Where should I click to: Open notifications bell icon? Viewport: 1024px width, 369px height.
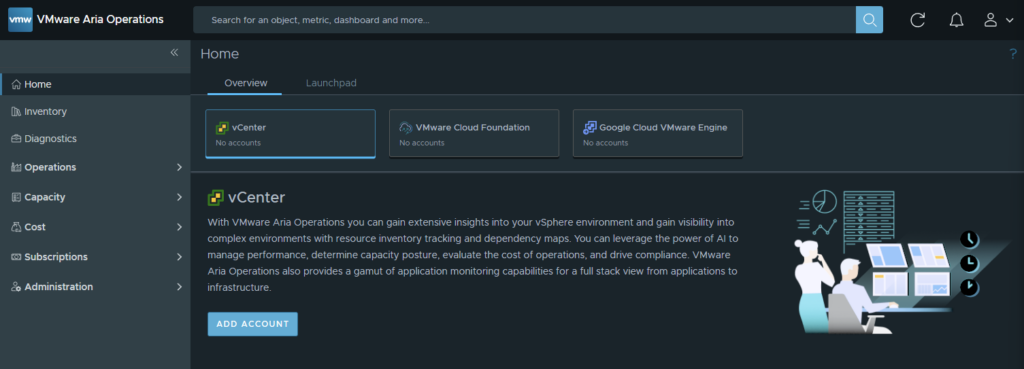(x=956, y=20)
